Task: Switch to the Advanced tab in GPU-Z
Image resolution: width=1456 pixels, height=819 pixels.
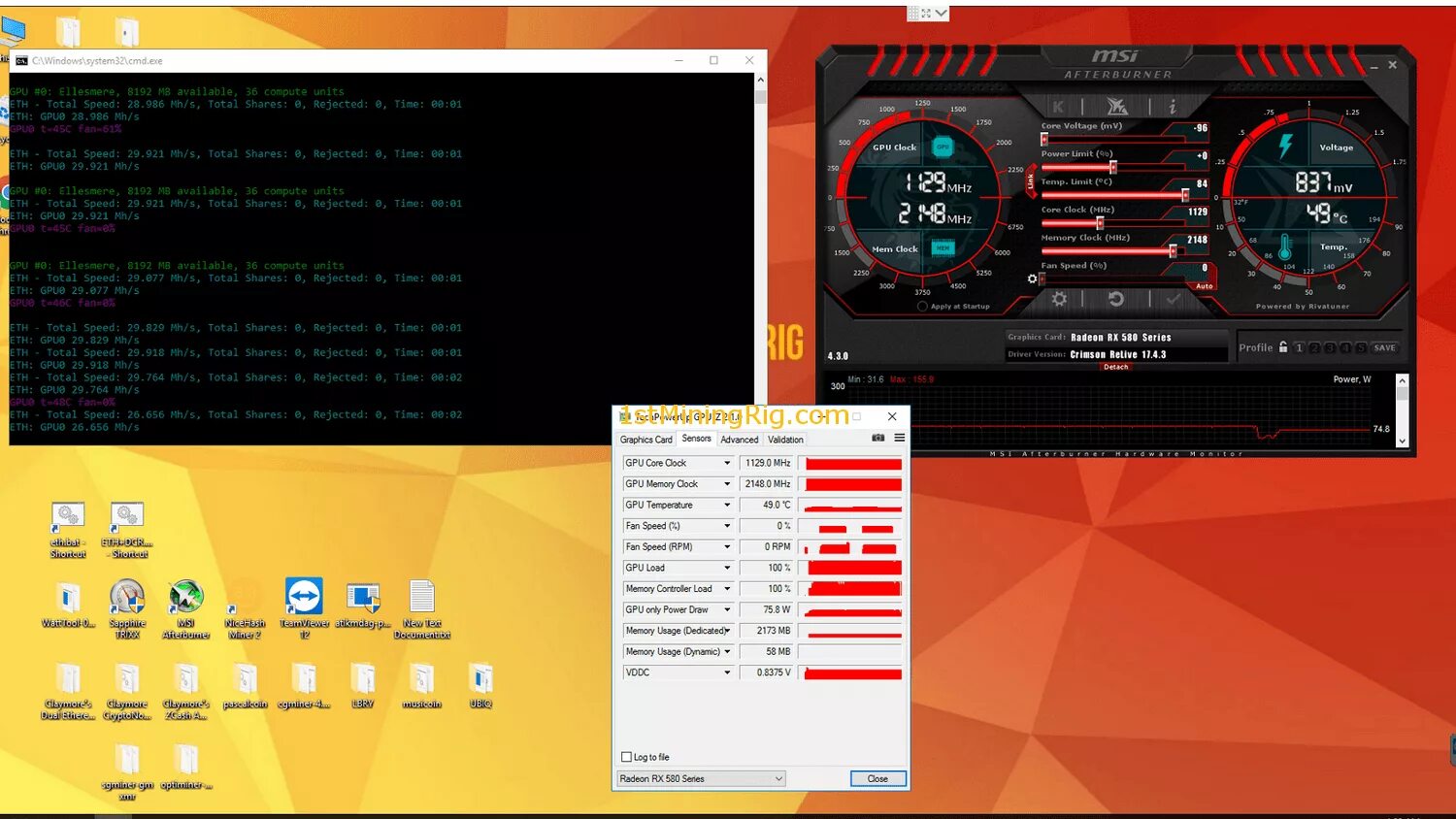Action: pos(739,440)
